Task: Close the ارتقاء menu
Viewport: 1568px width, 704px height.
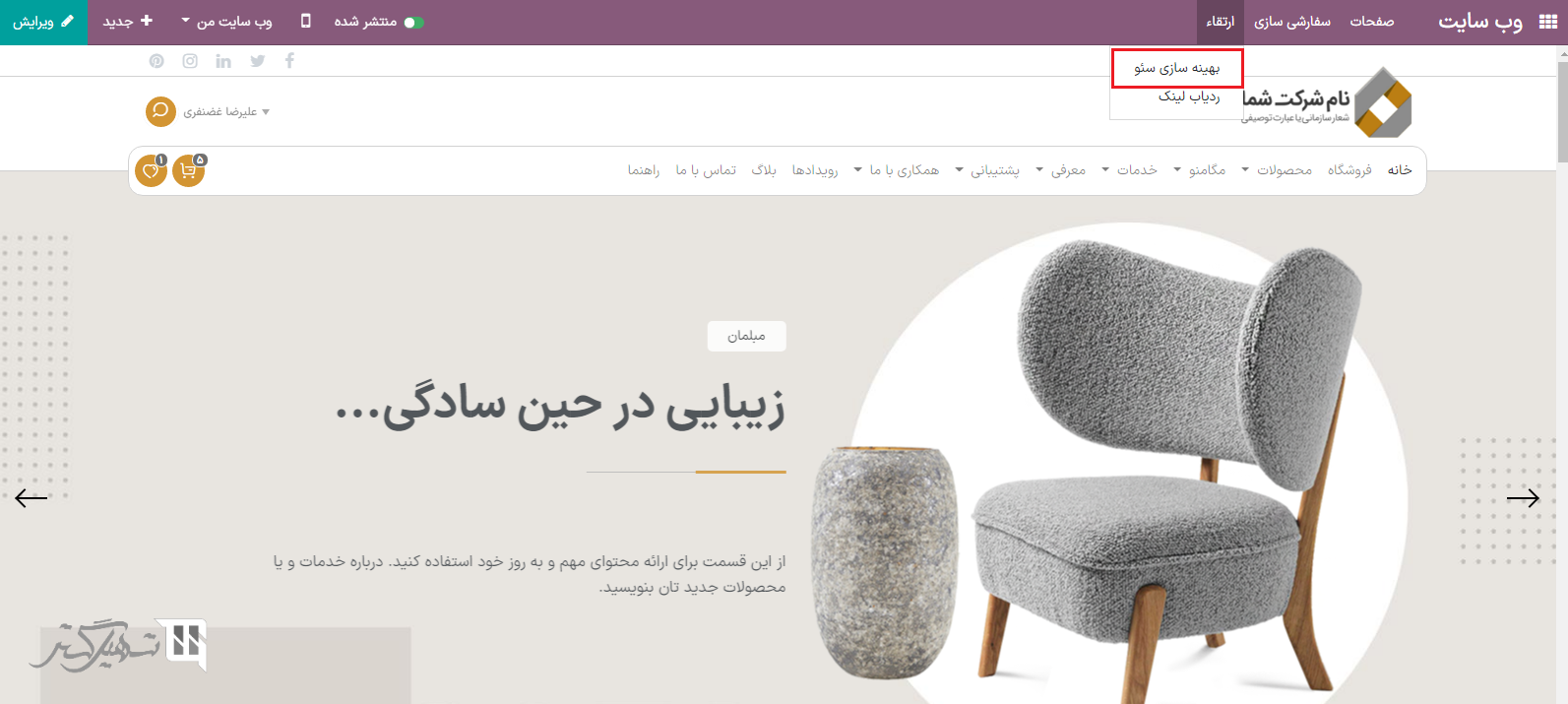Action: (x=1221, y=22)
